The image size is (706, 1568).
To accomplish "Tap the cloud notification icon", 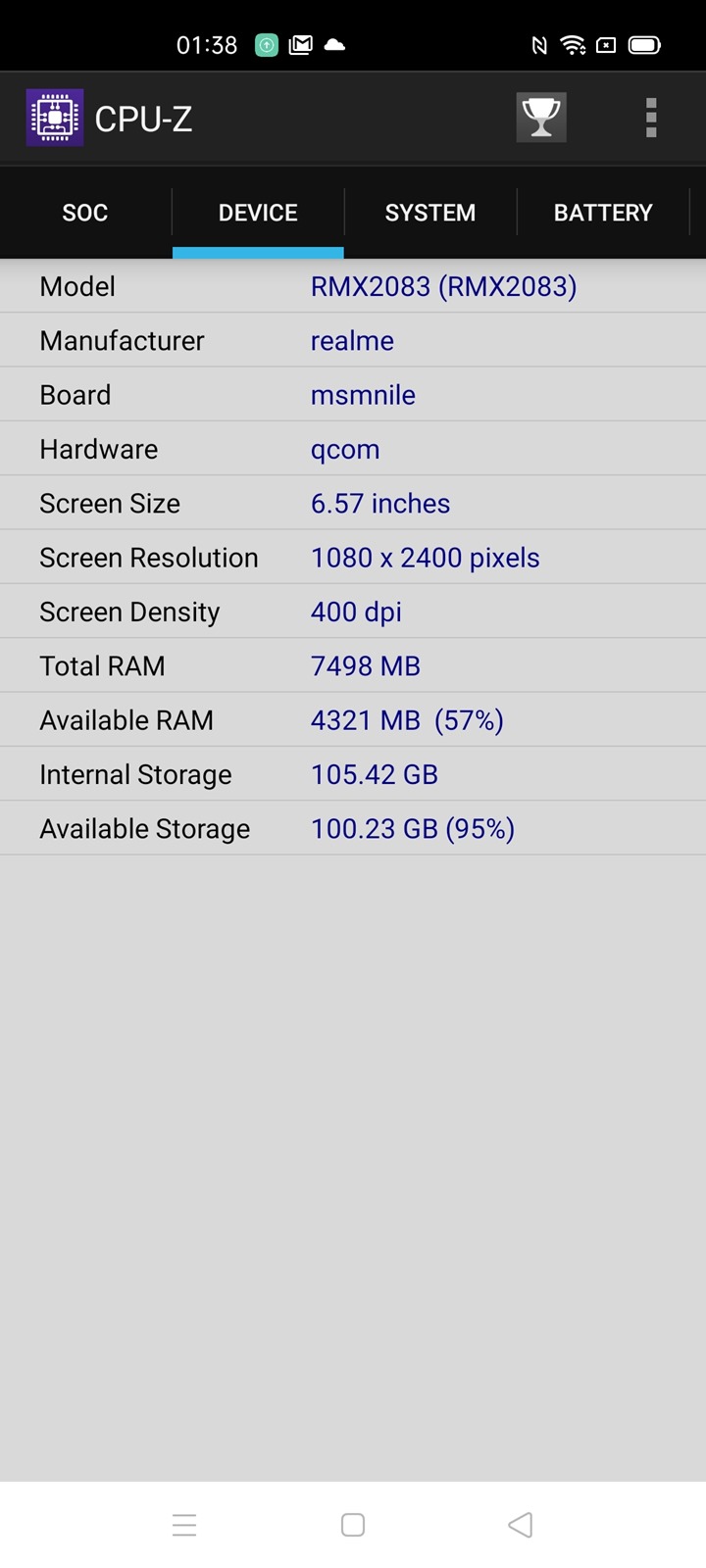I will point(334,45).
